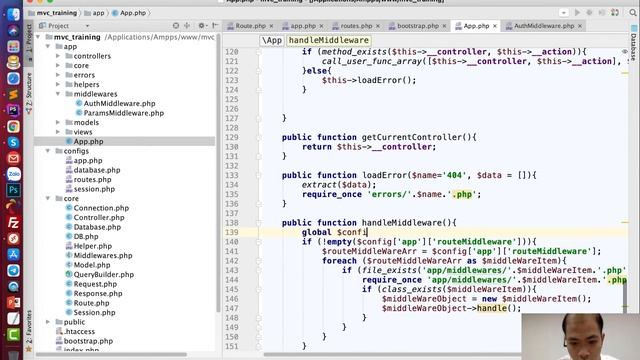Screen dimensions: 640x360
Task: Close the app.php lowercase editor tab
Action: pyautogui.click(x=321, y=26)
